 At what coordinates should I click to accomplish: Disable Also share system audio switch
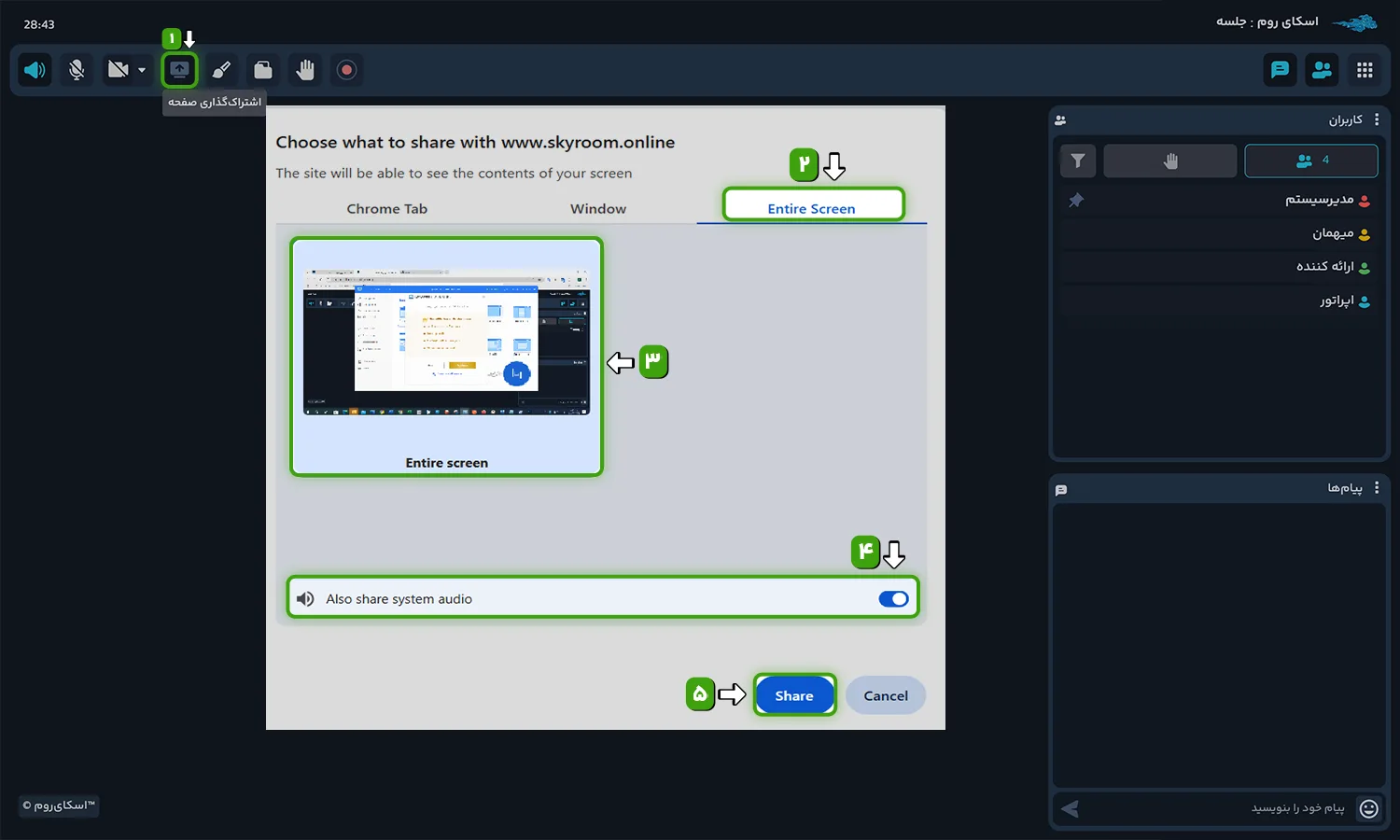893,599
